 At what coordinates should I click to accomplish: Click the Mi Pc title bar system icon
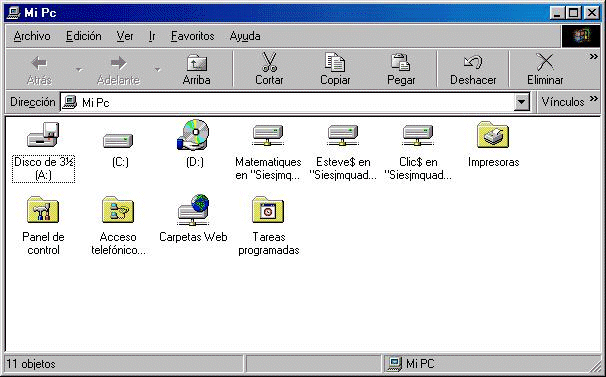click(14, 13)
